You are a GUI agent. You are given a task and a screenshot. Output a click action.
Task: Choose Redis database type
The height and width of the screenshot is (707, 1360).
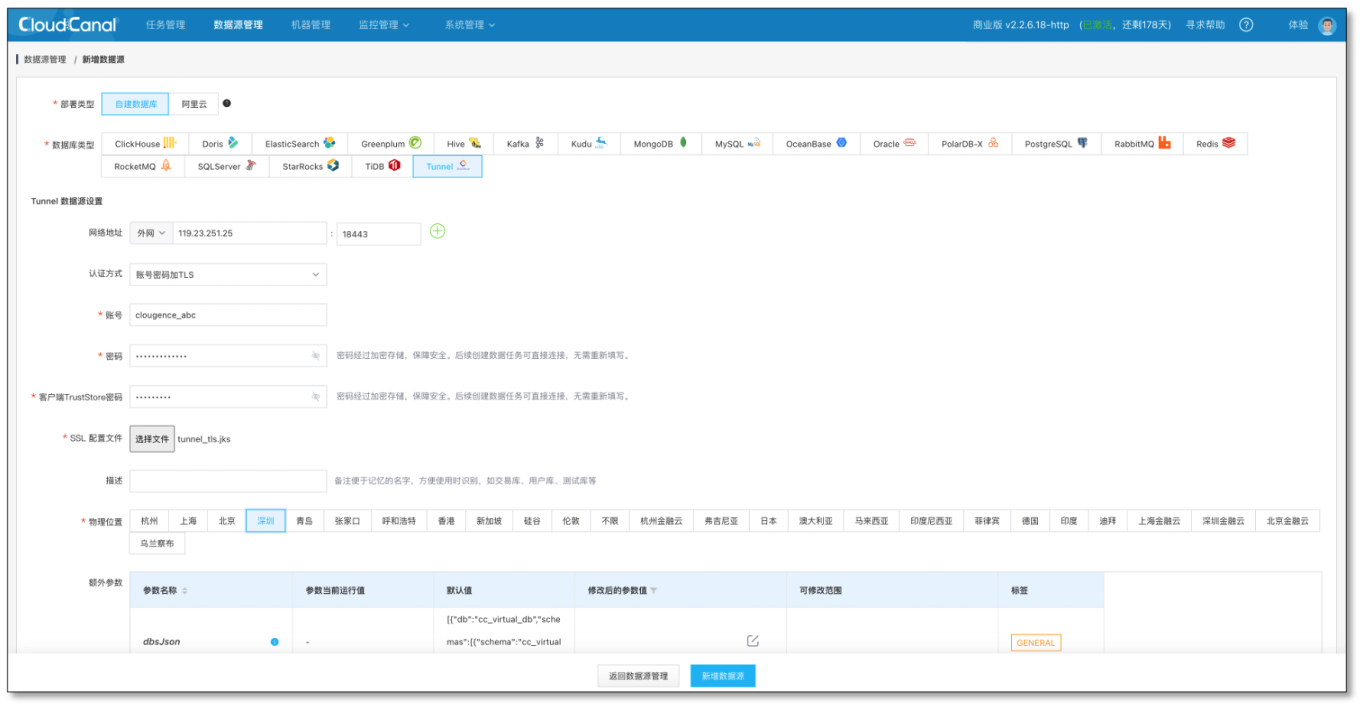pyautogui.click(x=1215, y=143)
